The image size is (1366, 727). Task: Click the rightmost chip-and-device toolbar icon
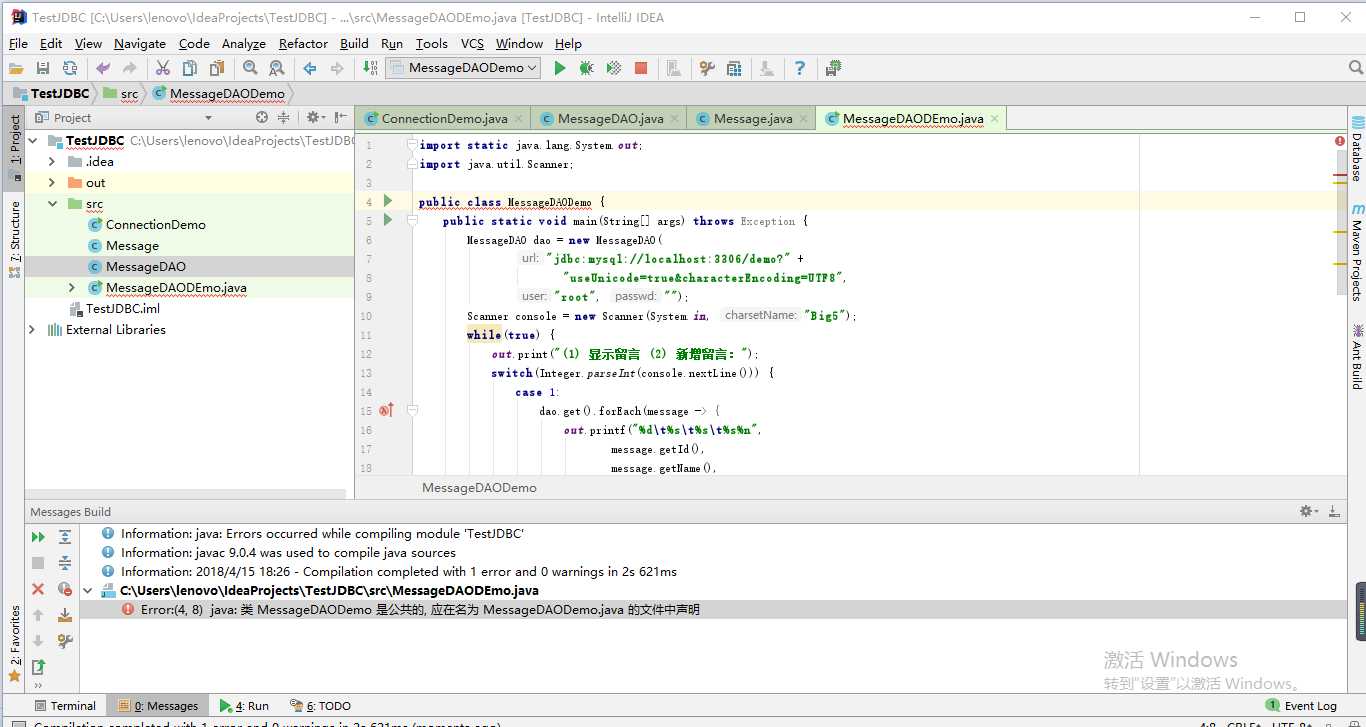[833, 68]
